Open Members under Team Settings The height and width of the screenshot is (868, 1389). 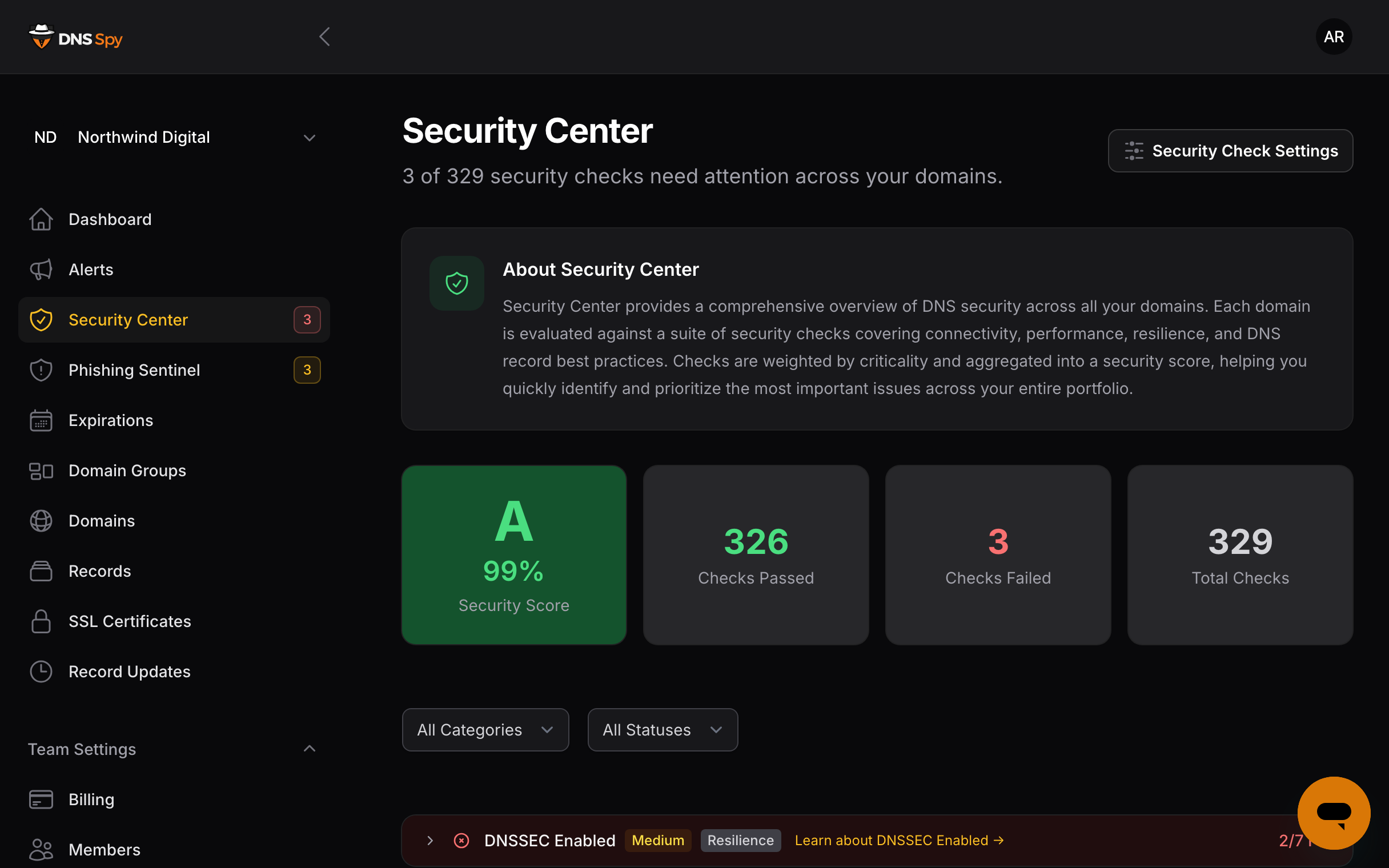click(175, 850)
